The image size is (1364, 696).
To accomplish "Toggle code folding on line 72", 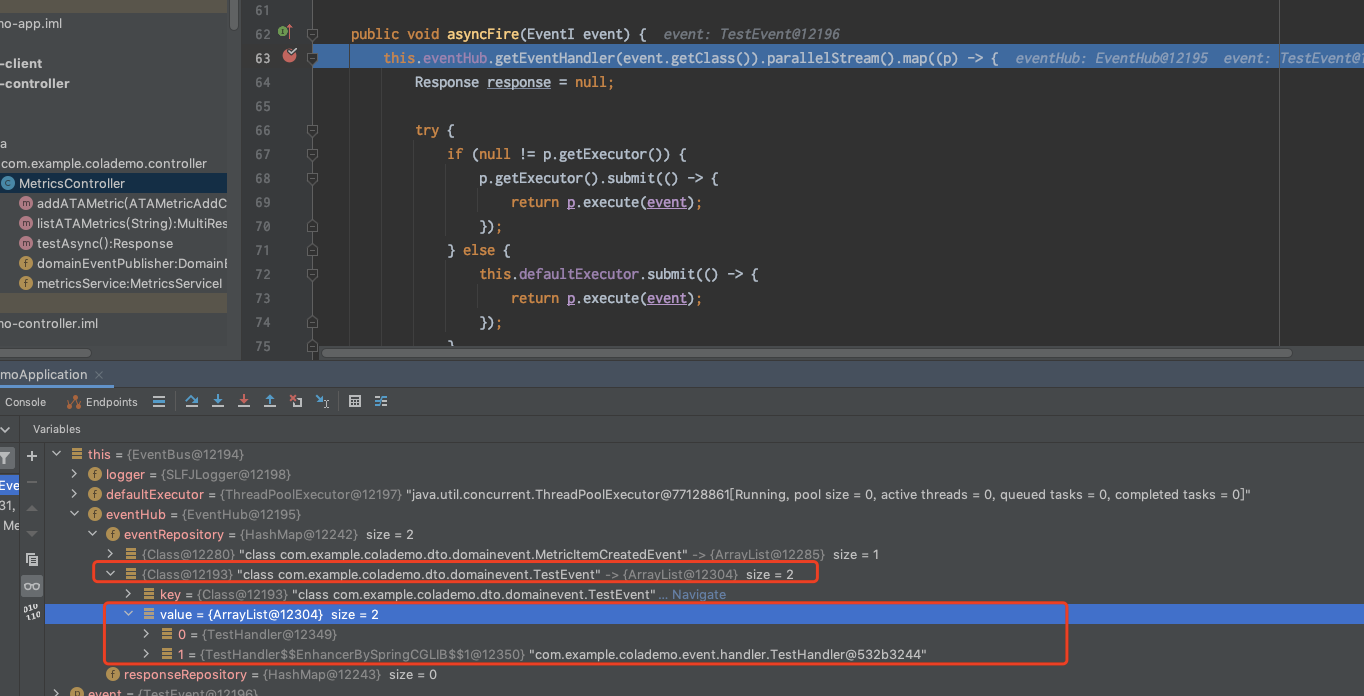I will [x=312, y=274].
